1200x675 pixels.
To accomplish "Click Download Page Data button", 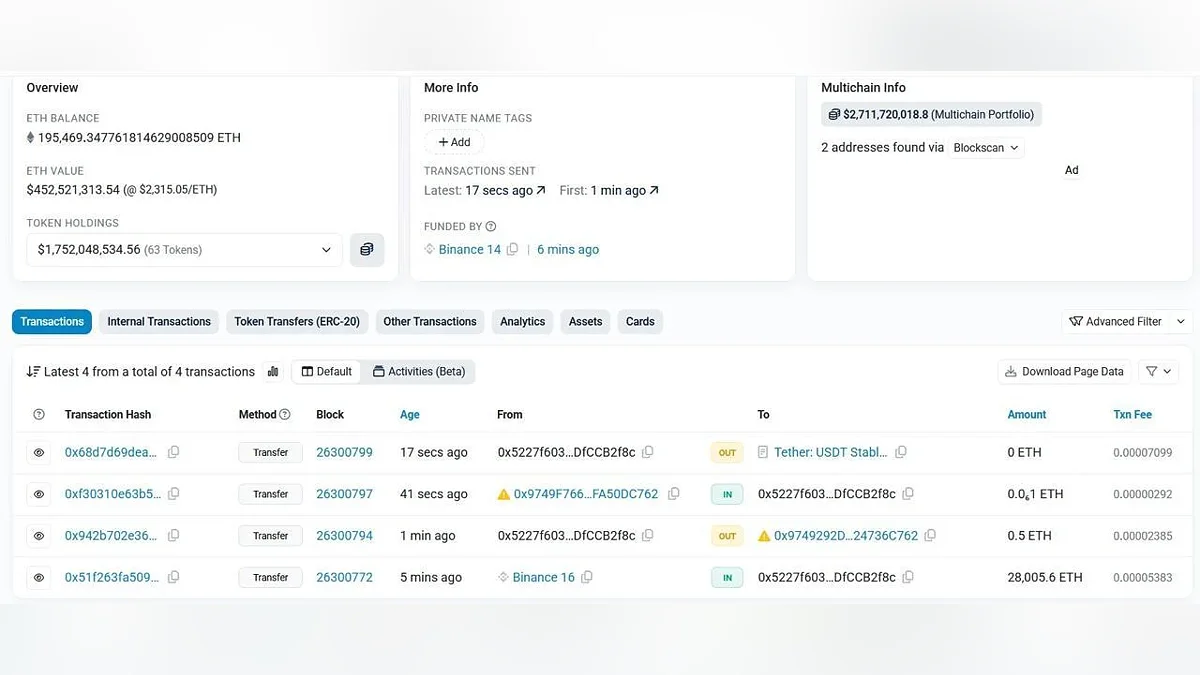I will point(1064,372).
